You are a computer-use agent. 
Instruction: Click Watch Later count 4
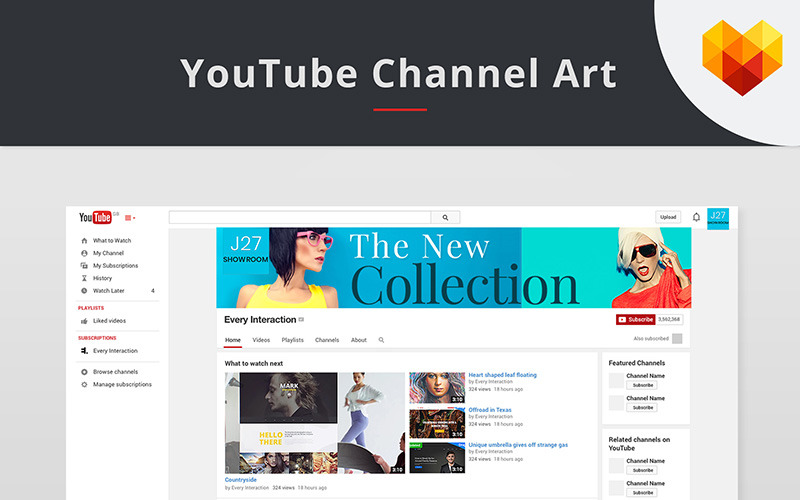click(153, 291)
